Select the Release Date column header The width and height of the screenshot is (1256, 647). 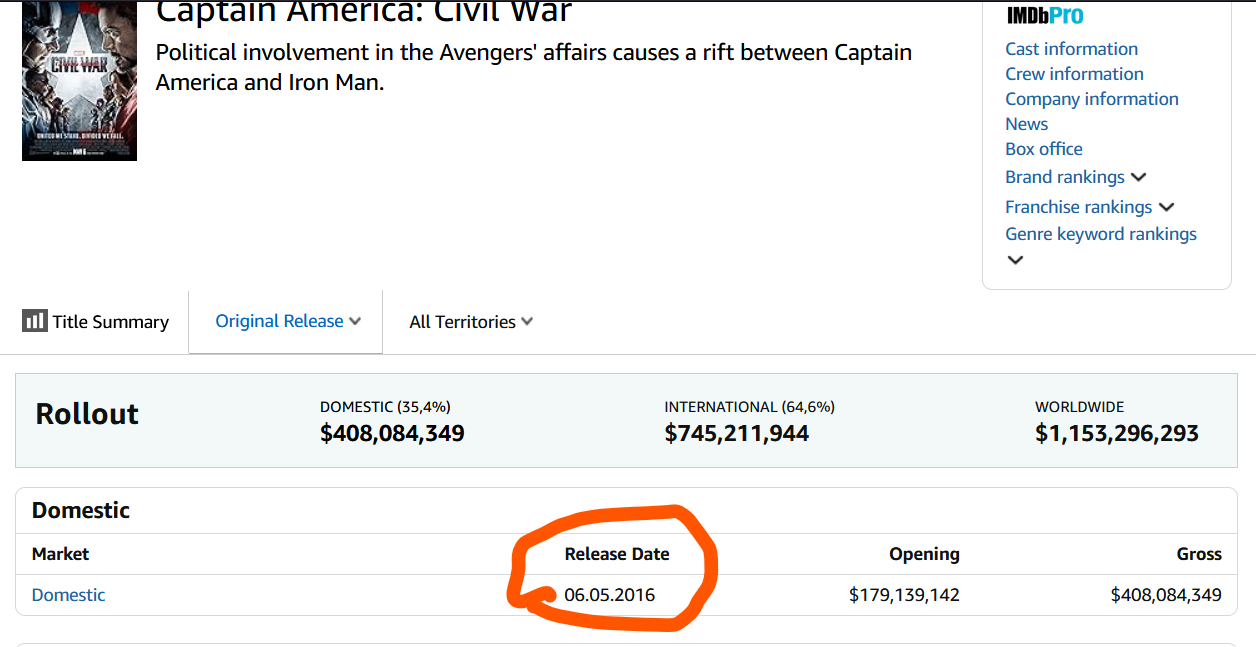(x=617, y=554)
